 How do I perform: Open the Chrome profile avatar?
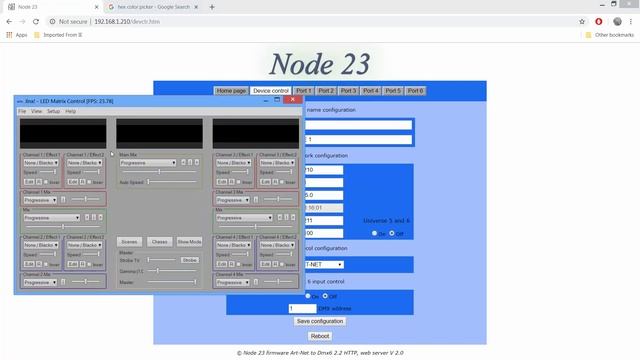[618, 22]
